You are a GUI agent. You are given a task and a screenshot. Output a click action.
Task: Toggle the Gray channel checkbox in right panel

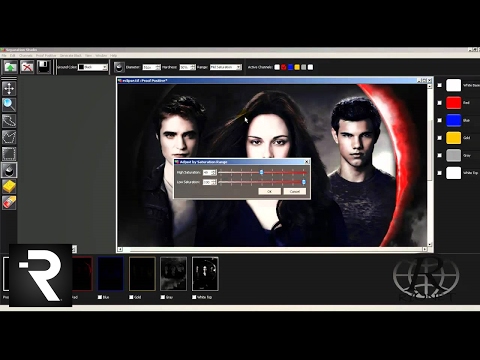coord(440,155)
